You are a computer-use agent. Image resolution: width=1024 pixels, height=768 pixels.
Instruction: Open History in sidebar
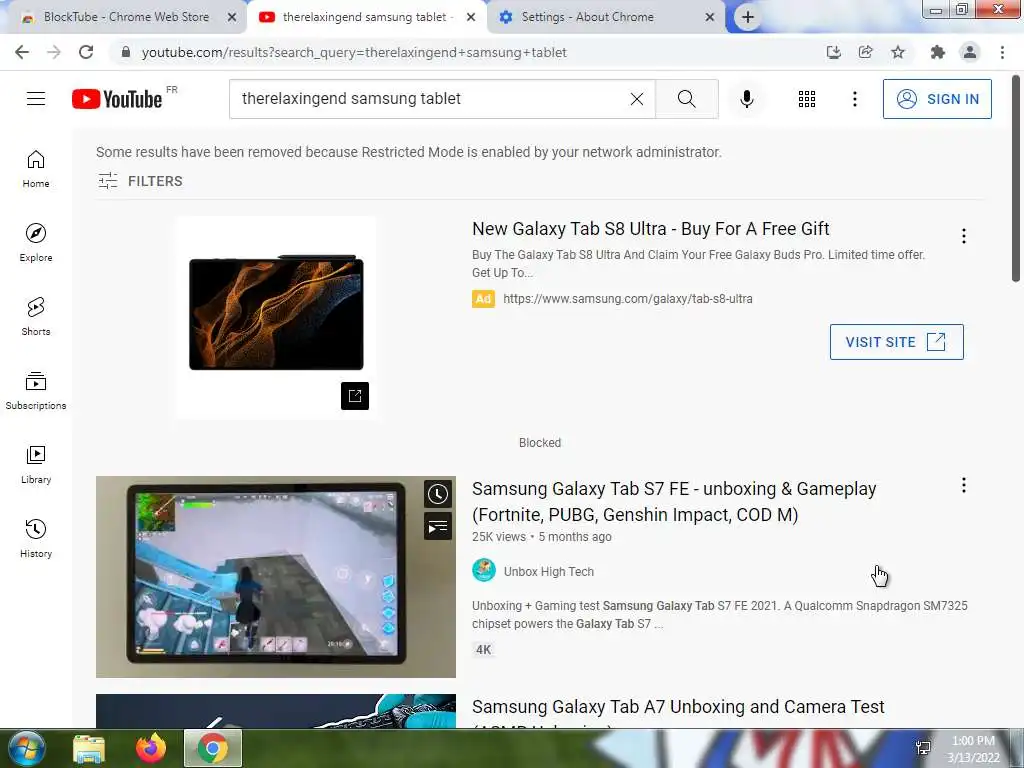click(36, 538)
